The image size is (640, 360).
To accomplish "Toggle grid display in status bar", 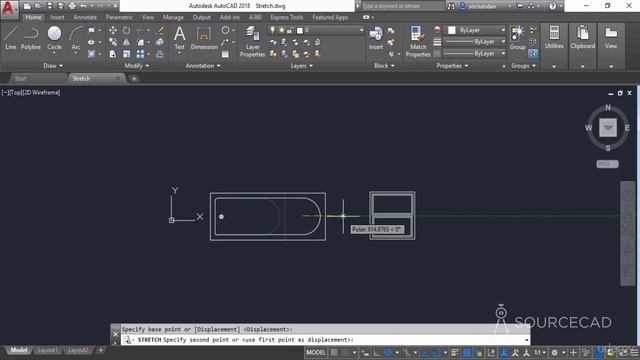I will point(334,352).
